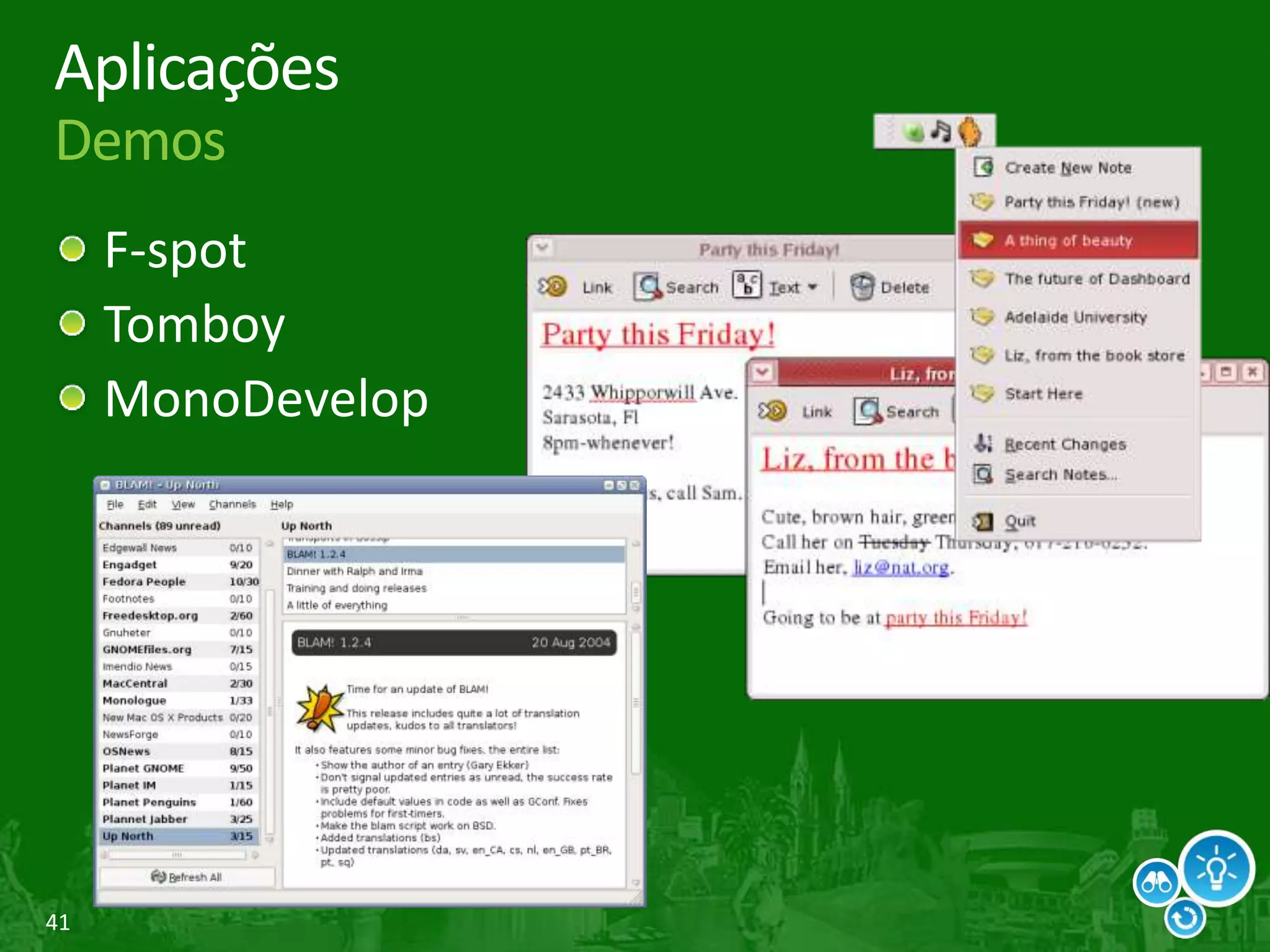Select the Up North channel row
The image size is (1270, 952).
pos(178,836)
